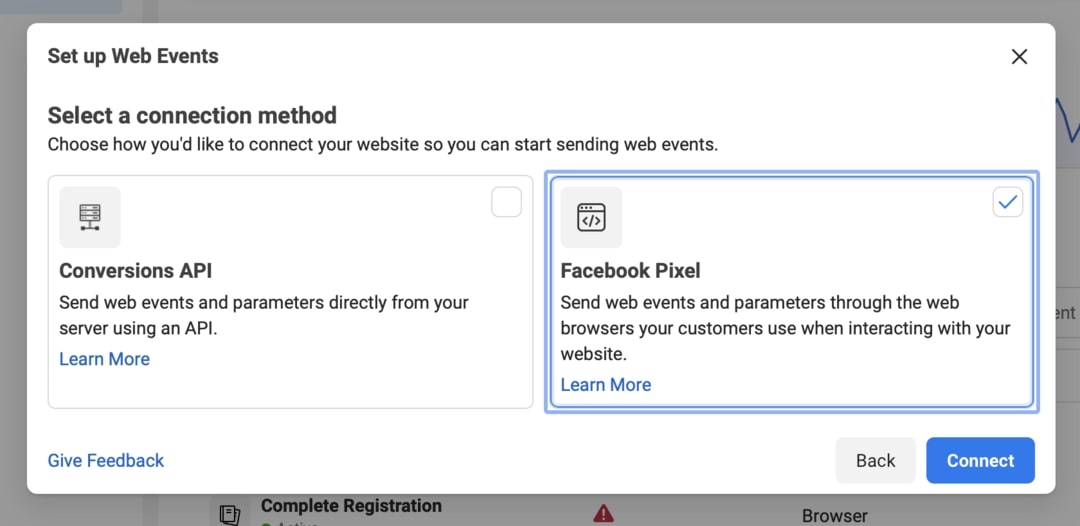Click the Complete Registration event icon

[x=230, y=514]
